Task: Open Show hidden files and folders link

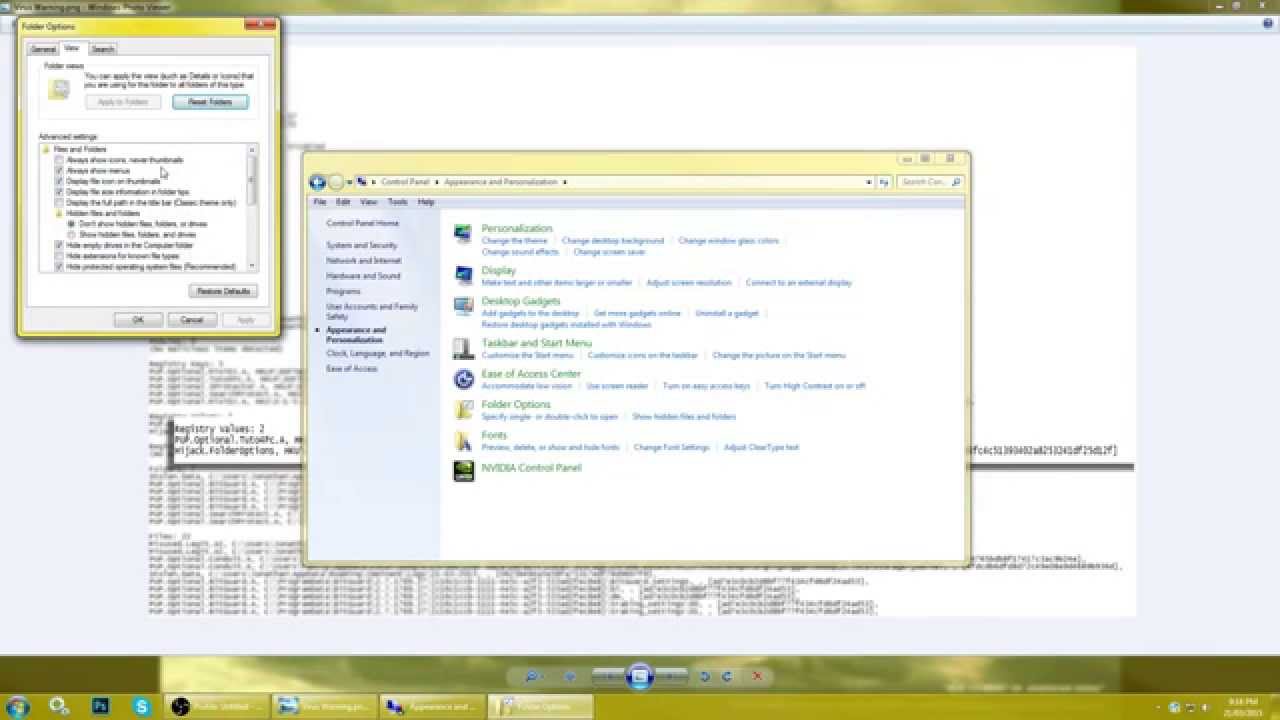Action: 684,416
